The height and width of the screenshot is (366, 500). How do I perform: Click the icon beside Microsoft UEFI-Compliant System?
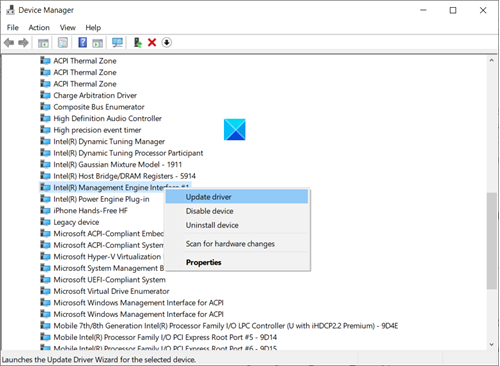tap(45, 280)
